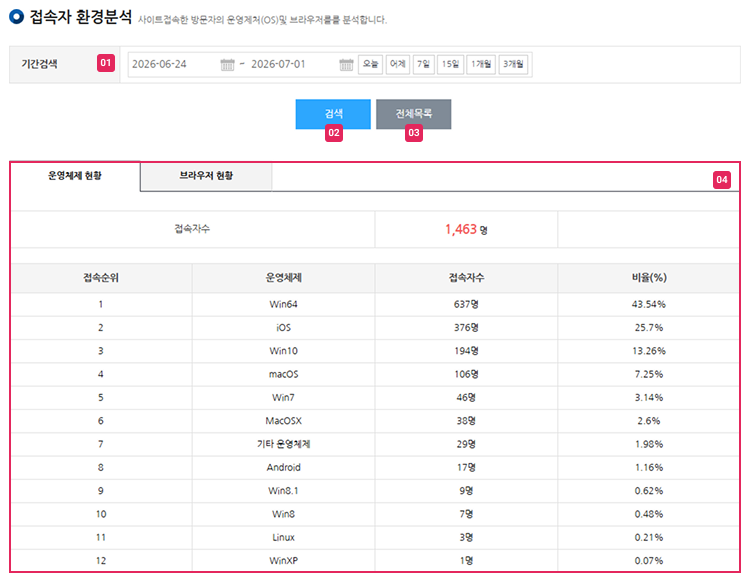Image resolution: width=750 pixels, height=582 pixels.
Task: Select the Win64 operating system cell
Action: pyautogui.click(x=284, y=305)
